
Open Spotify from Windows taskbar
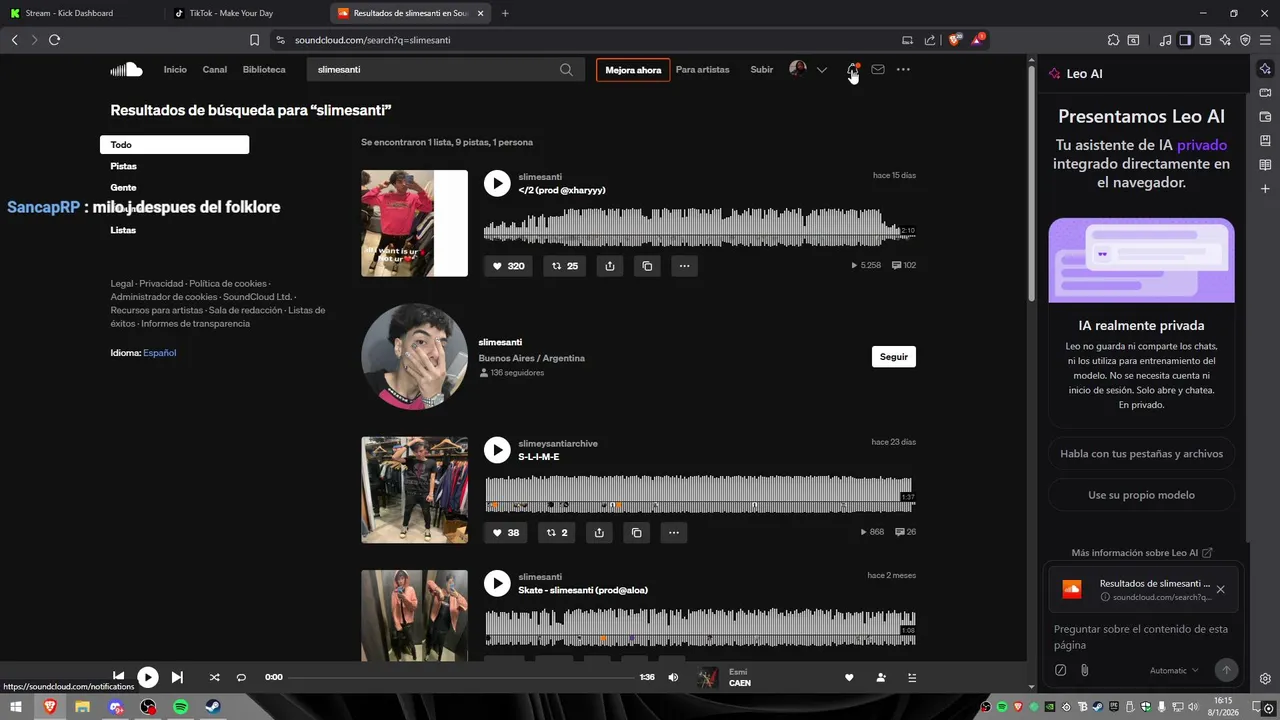[181, 707]
